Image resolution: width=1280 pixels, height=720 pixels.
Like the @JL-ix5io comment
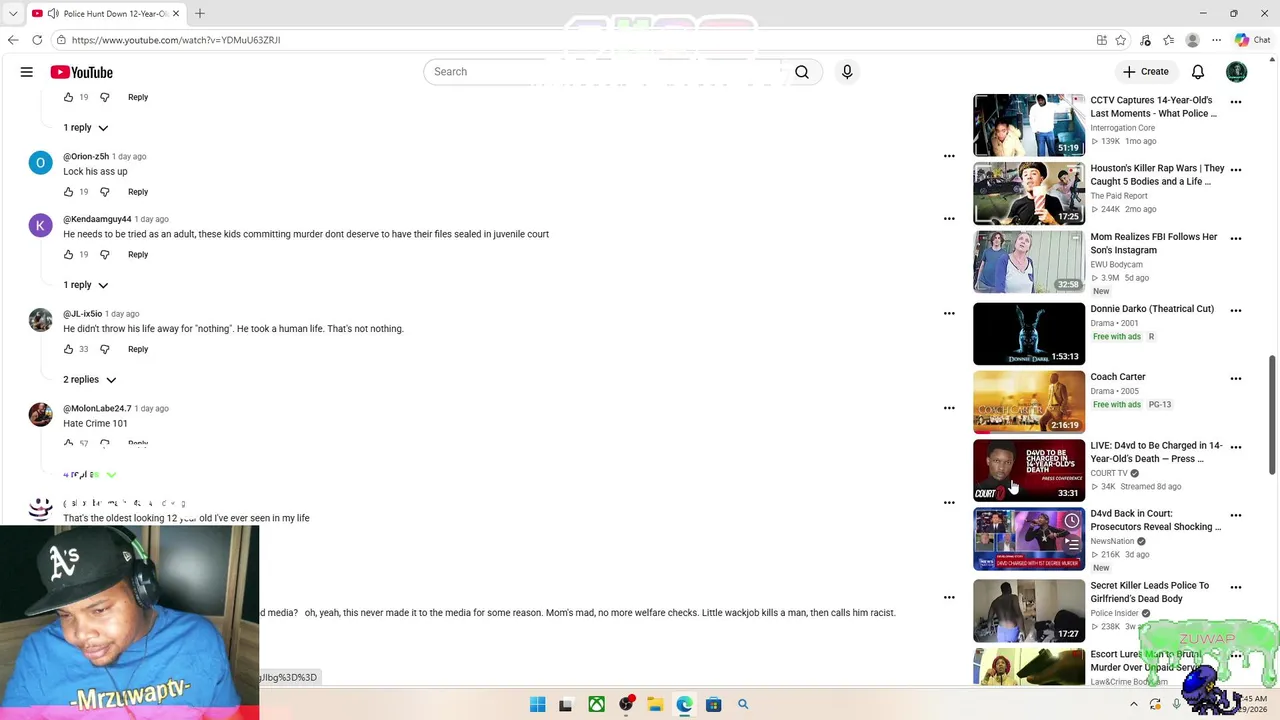pos(68,349)
